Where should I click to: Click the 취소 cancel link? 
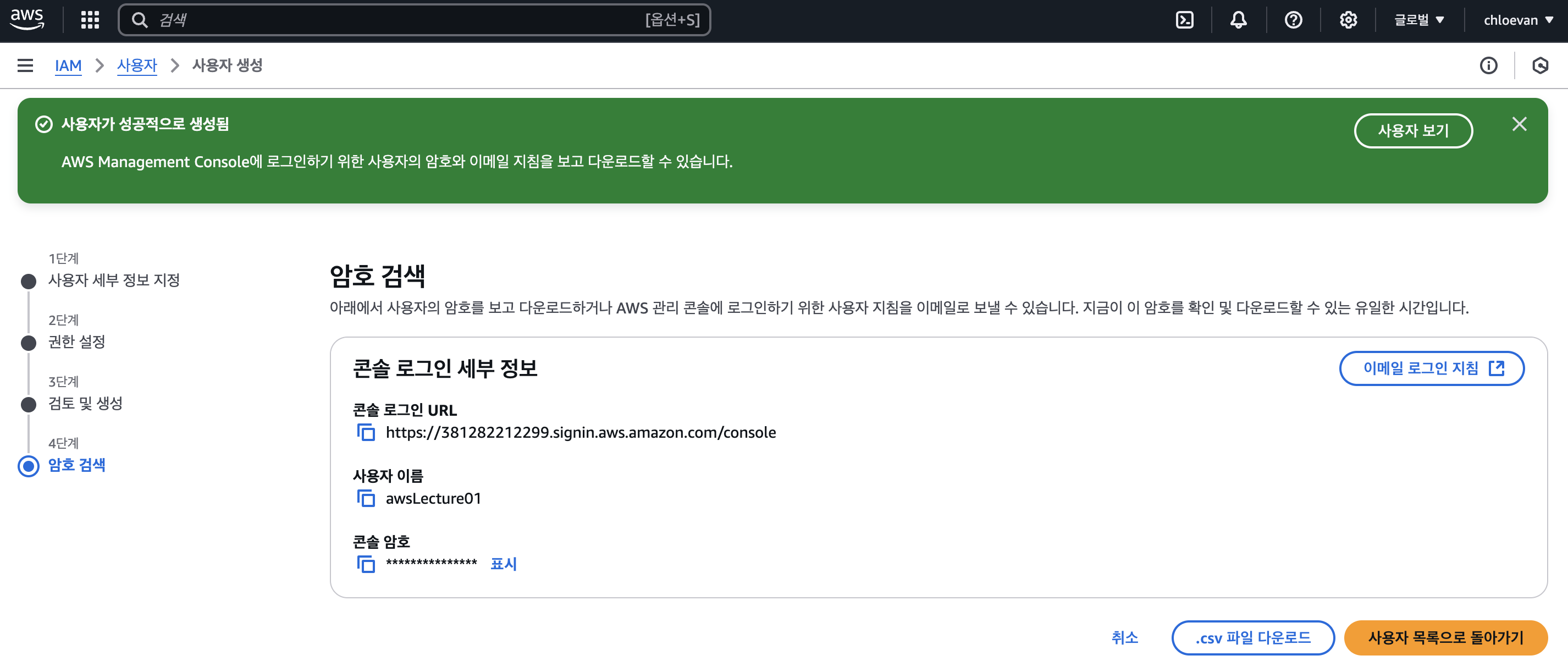point(1124,637)
